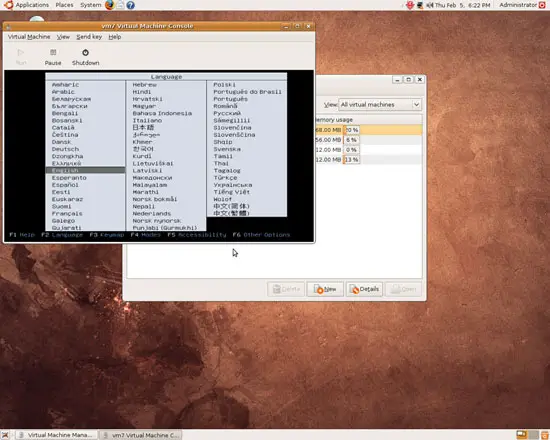Launch Firefox from the top panel
Screen dimensions: 550x440
tap(109, 5)
